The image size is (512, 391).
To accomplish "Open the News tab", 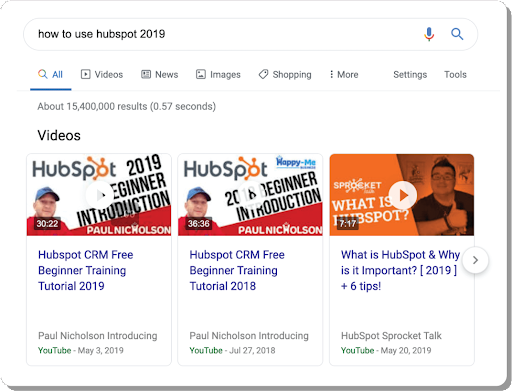I will point(159,74).
